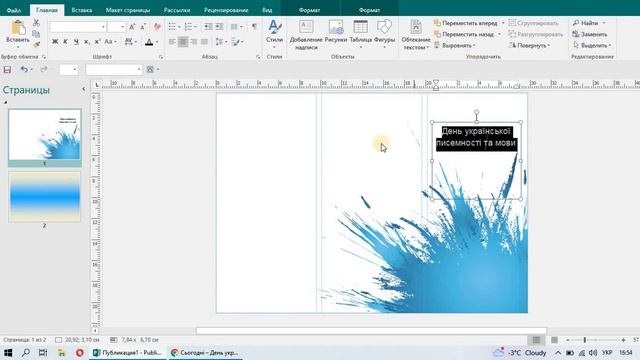Switch to Page Layout (Макет страницы) tab

click(x=128, y=10)
